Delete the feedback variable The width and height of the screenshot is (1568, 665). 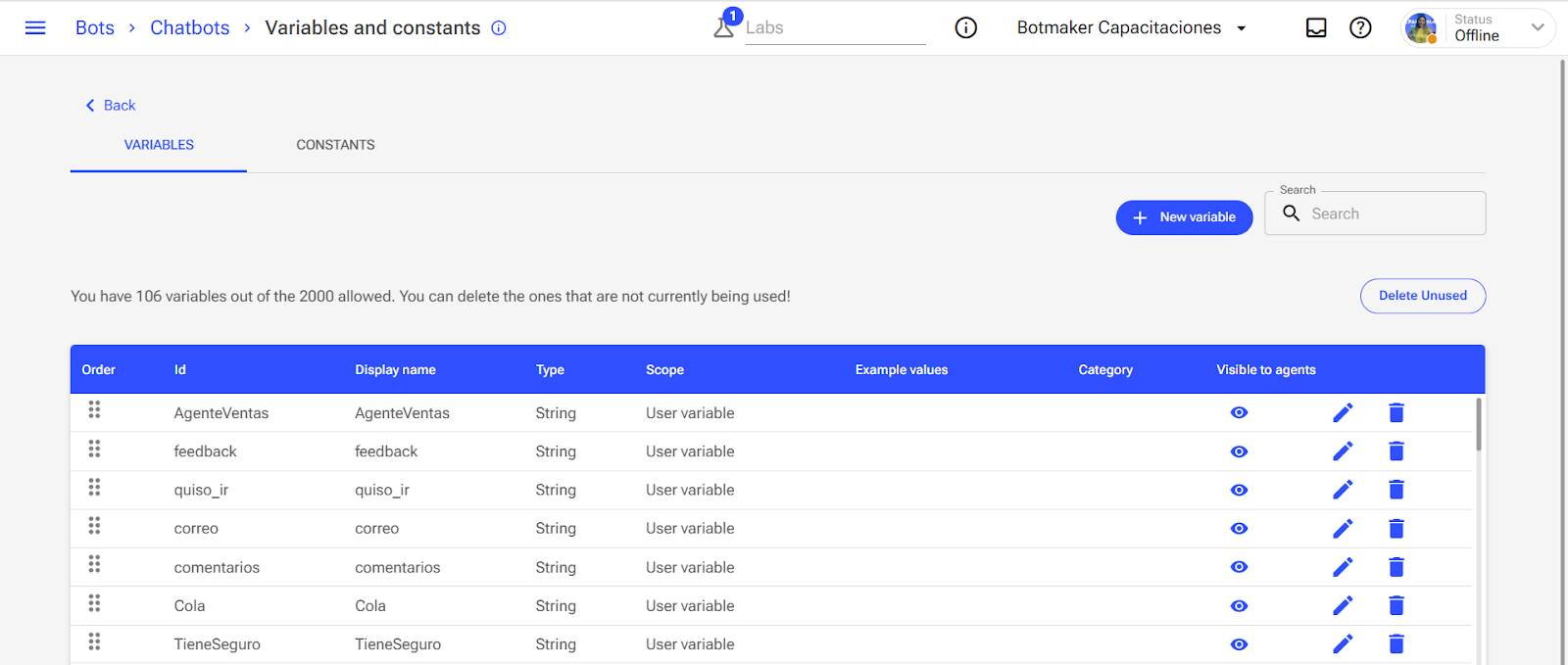point(1396,451)
